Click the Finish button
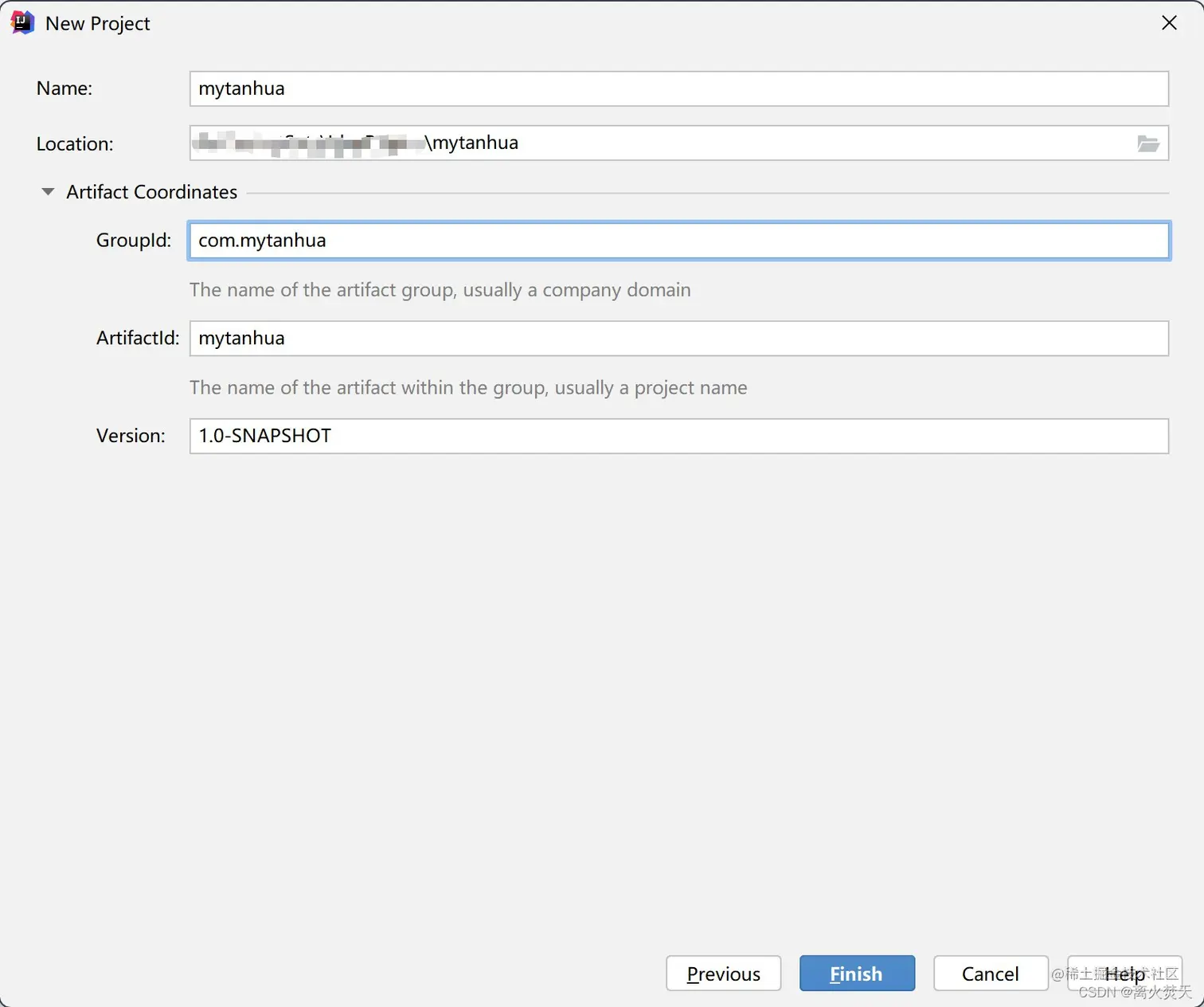 pyautogui.click(x=857, y=974)
